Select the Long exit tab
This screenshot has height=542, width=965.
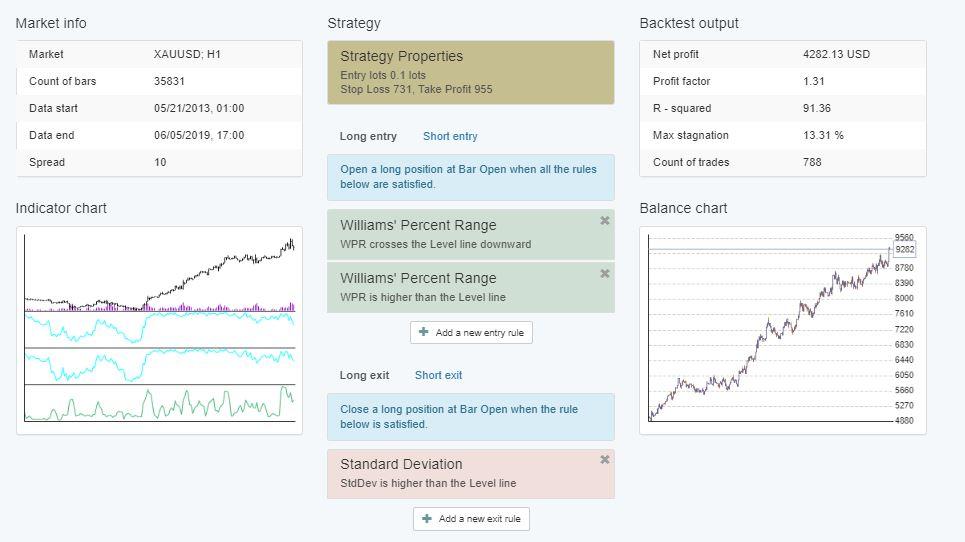(364, 375)
